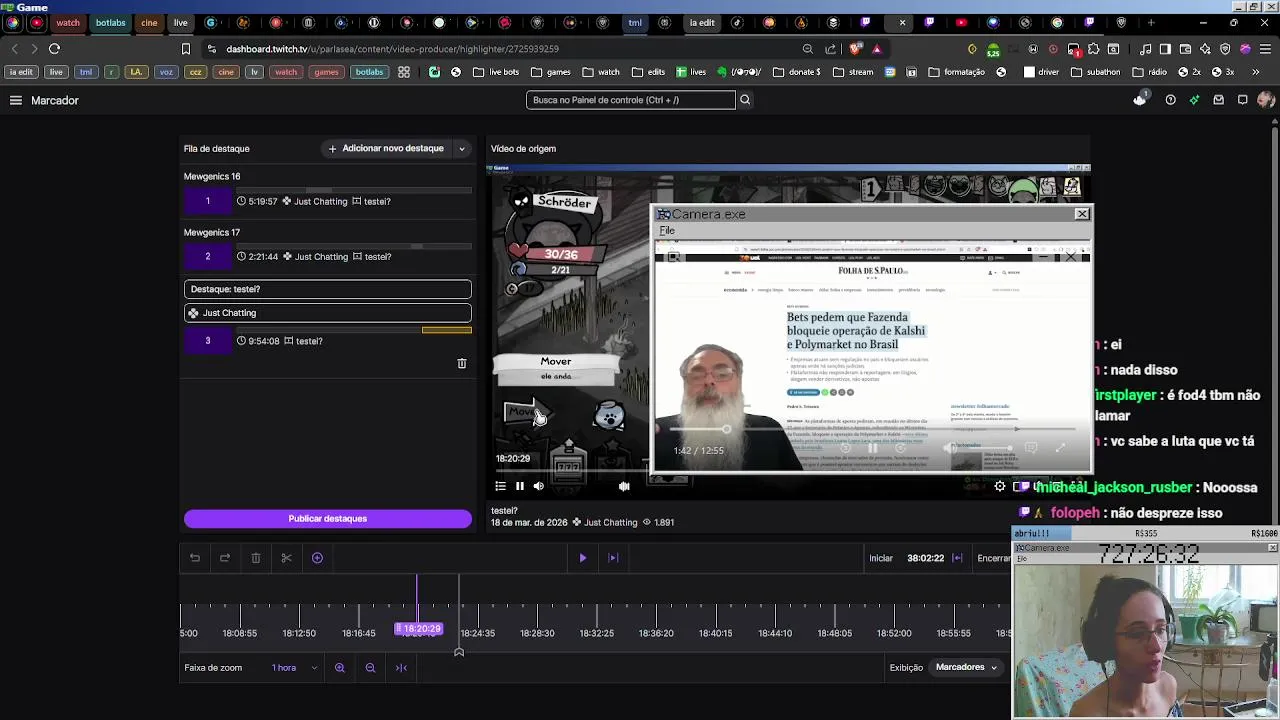
Task: Open the video player settings gear
Action: (x=1000, y=486)
